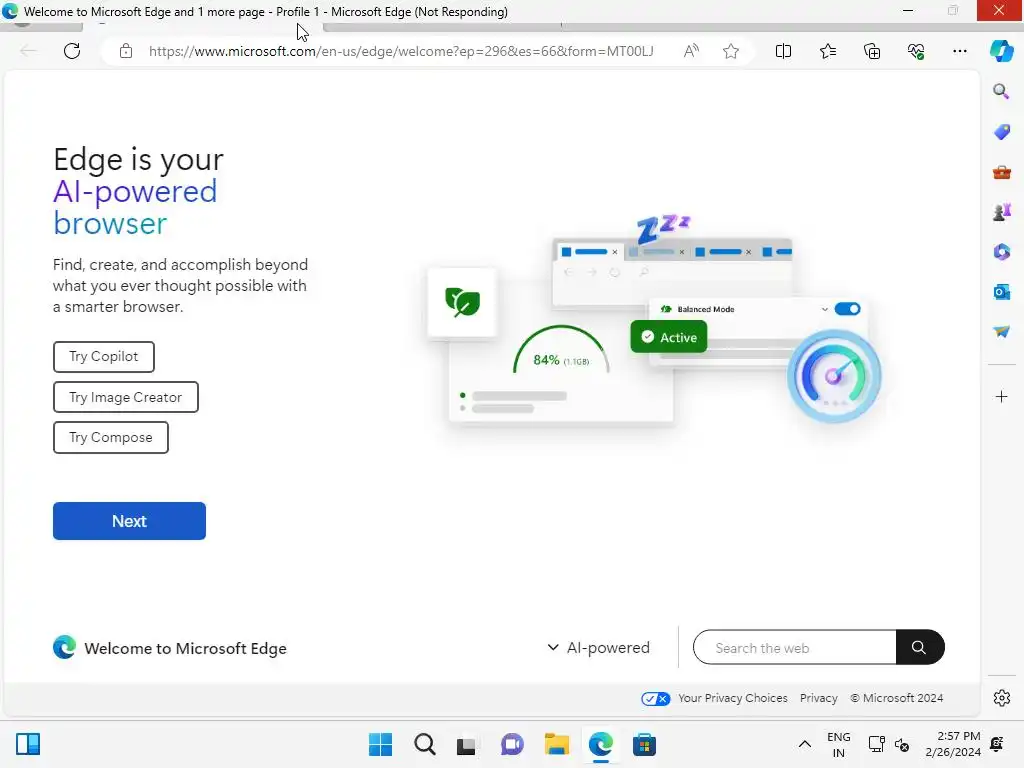This screenshot has height=768, width=1024.
Task: Click the back arrow button
Action: [x=28, y=51]
